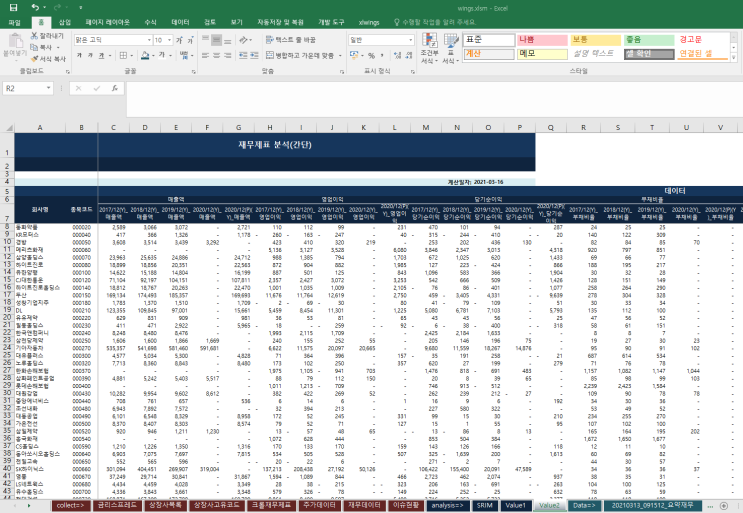
Task: Open the 파일 (File) menu
Action: pos(15,22)
